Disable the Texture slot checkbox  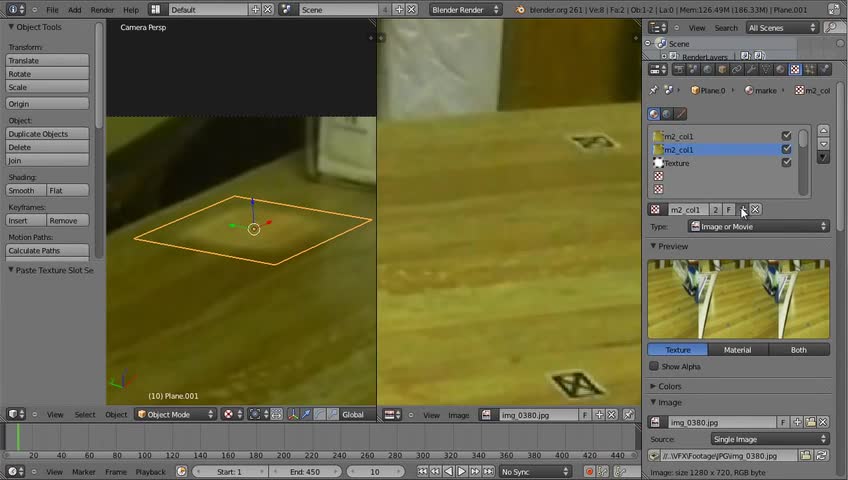click(x=786, y=163)
